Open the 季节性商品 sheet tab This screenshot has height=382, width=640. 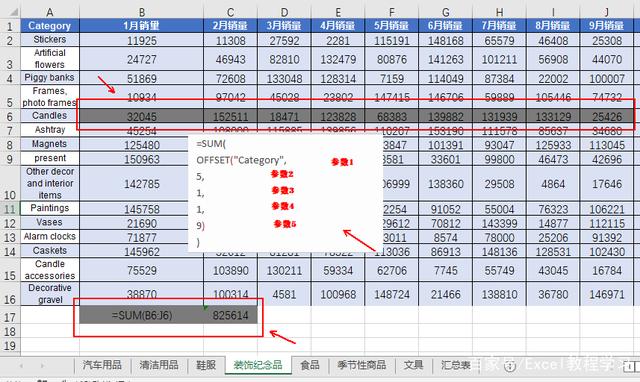coord(362,364)
